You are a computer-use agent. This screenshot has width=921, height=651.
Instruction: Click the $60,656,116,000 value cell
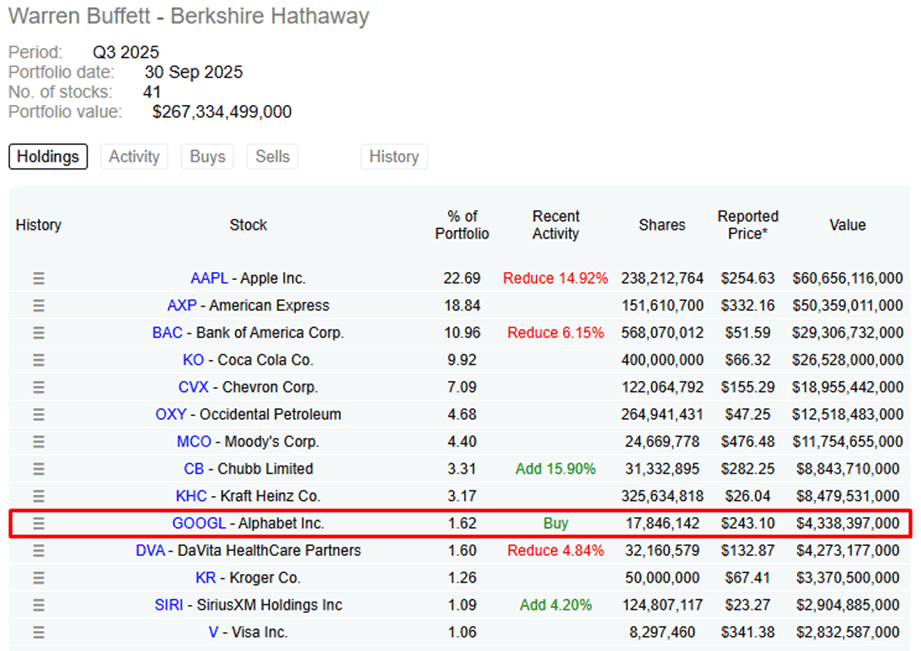click(x=848, y=278)
